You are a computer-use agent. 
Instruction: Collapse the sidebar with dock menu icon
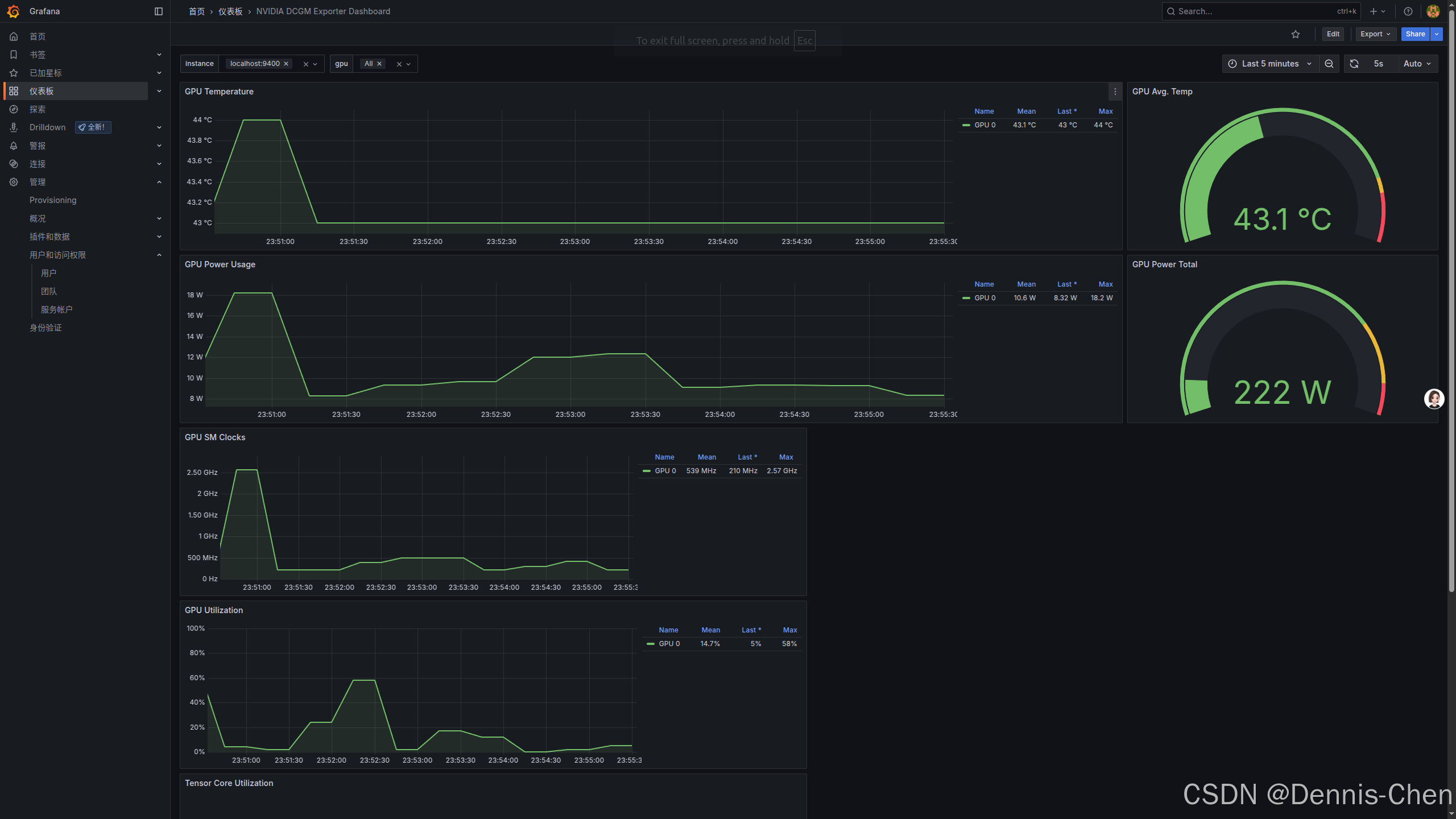coord(159,11)
